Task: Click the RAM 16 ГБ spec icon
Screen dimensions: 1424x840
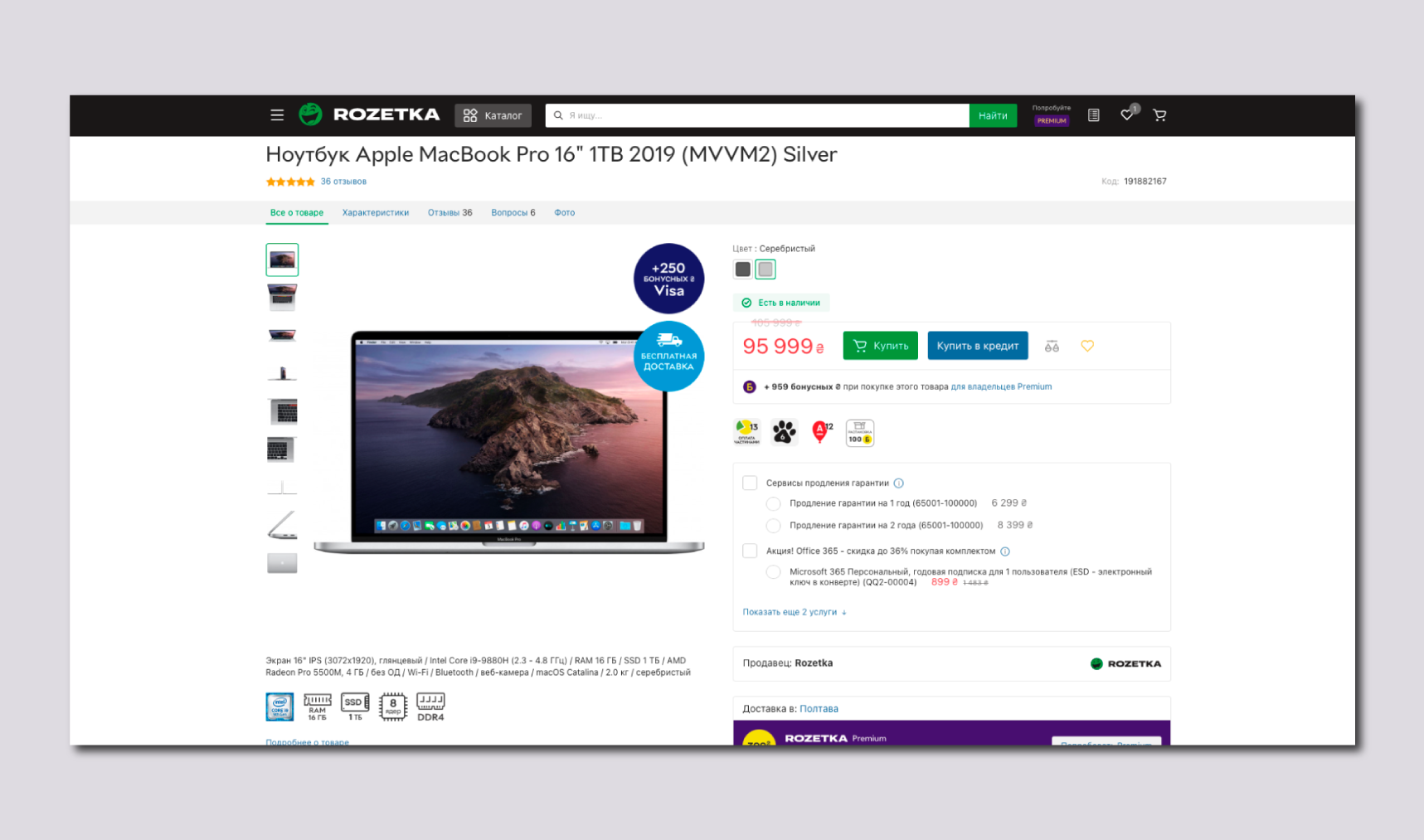Action: [317, 706]
